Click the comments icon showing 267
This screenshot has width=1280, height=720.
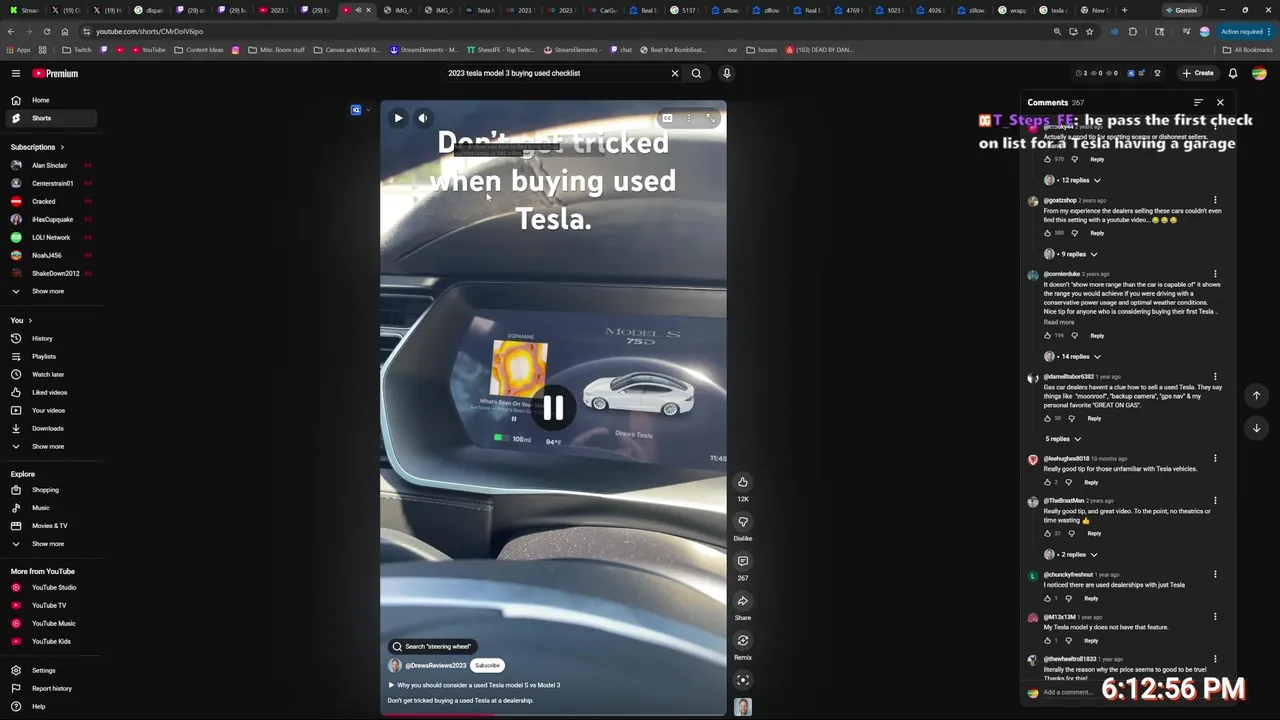[x=743, y=562]
